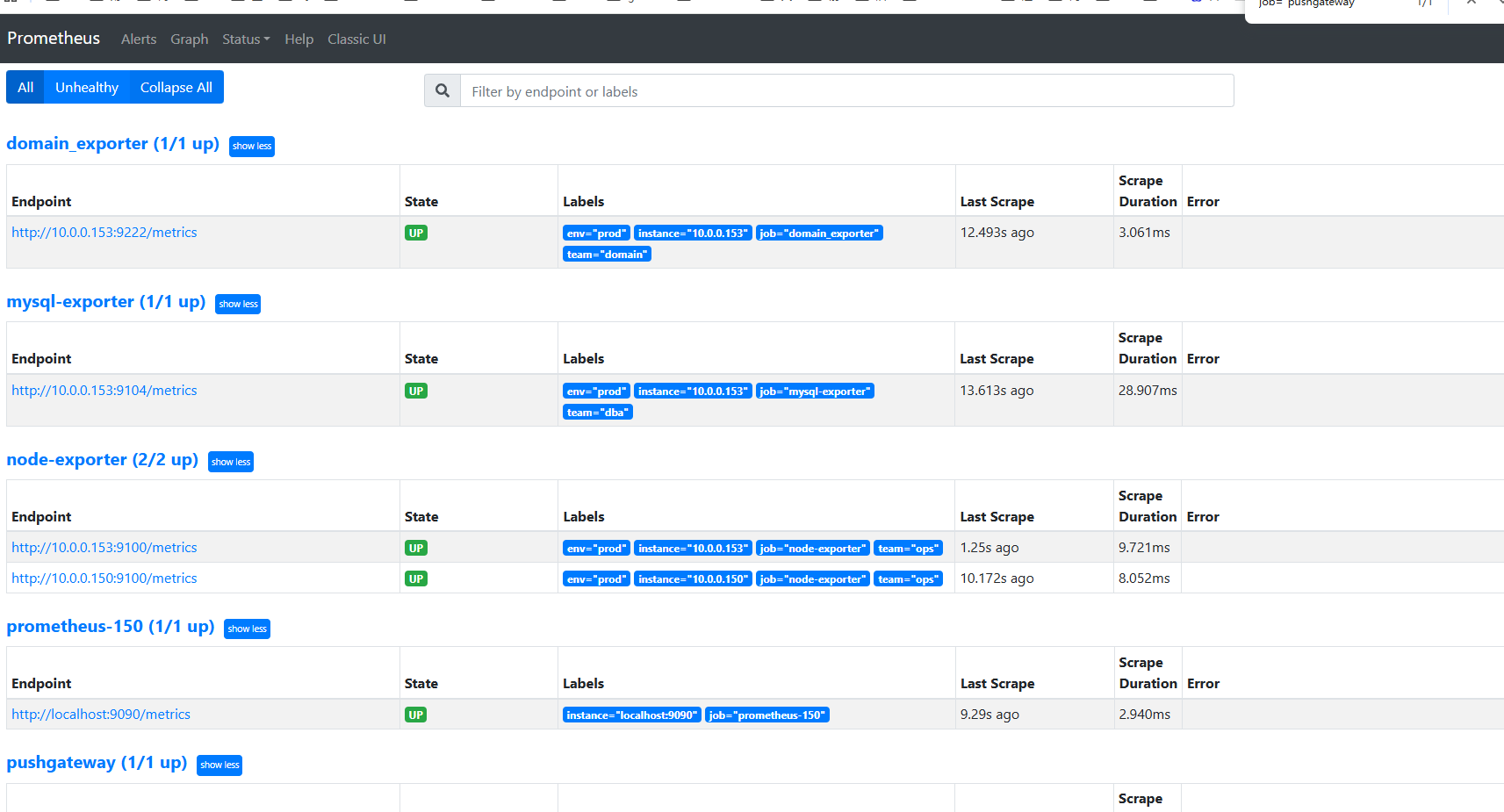Open the Alerts page
This screenshot has height=812, width=1504.
click(139, 40)
